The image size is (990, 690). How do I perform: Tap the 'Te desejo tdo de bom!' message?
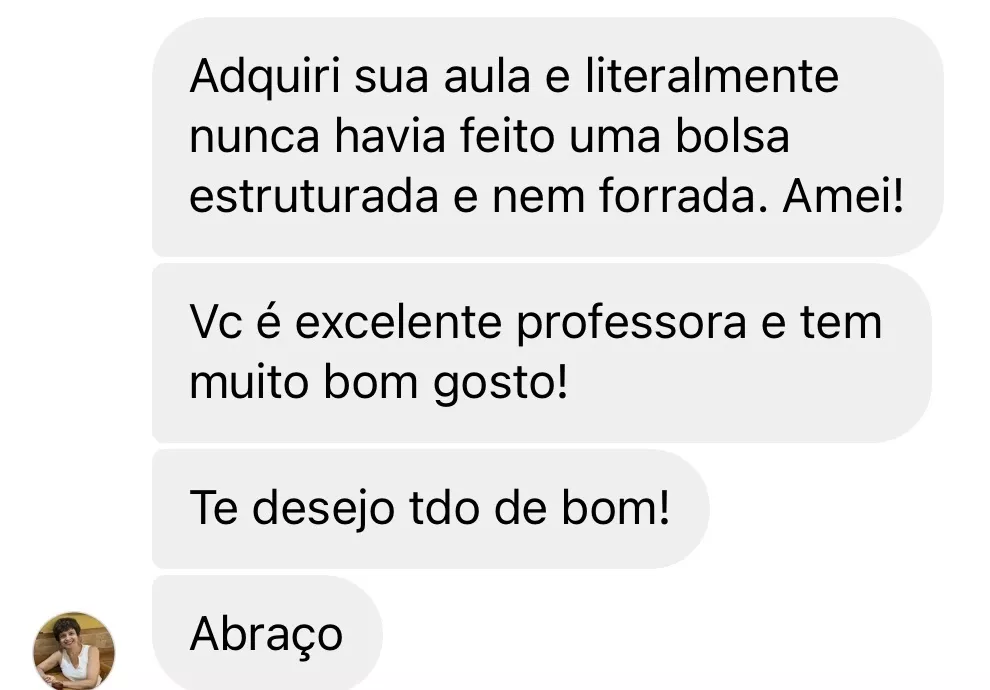tap(431, 509)
